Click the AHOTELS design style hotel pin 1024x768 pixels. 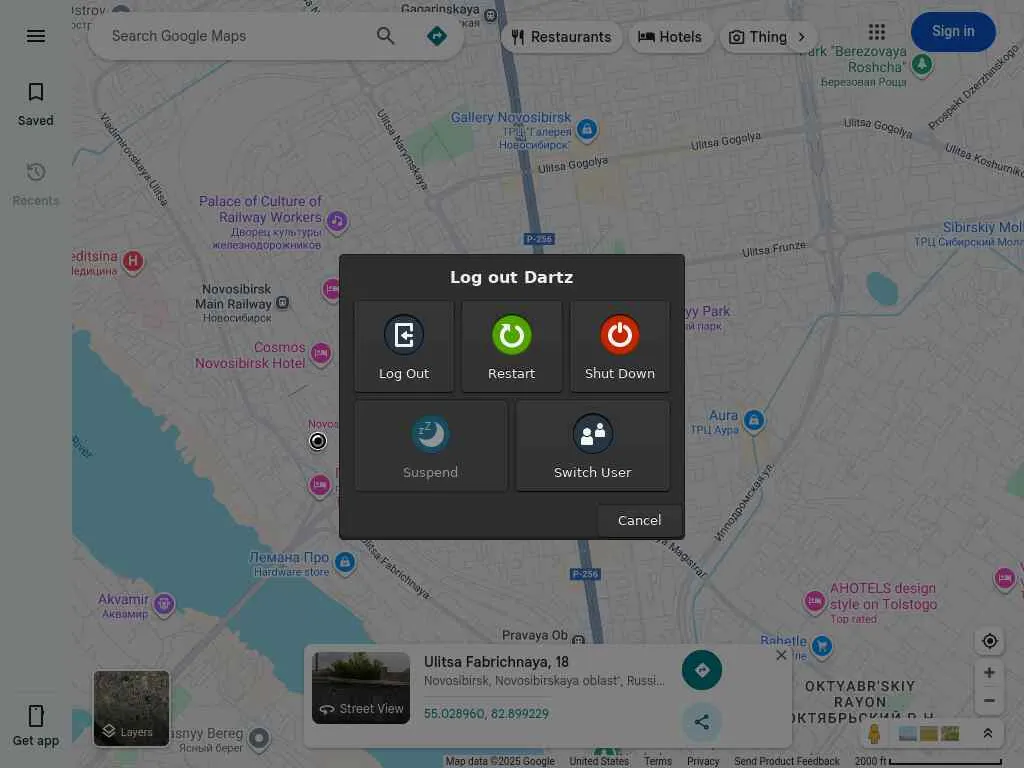tap(814, 601)
